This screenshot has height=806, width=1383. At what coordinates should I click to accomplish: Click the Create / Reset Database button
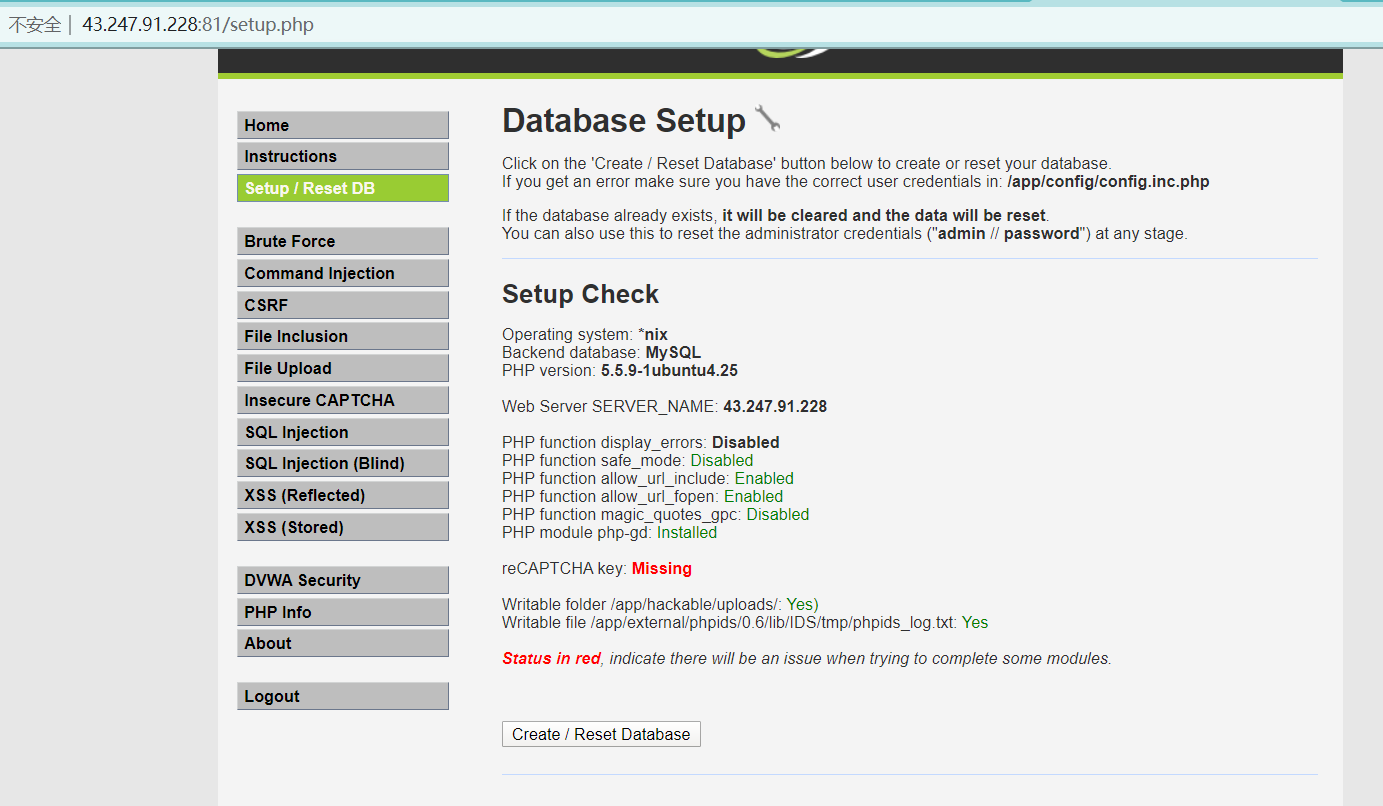coord(601,734)
